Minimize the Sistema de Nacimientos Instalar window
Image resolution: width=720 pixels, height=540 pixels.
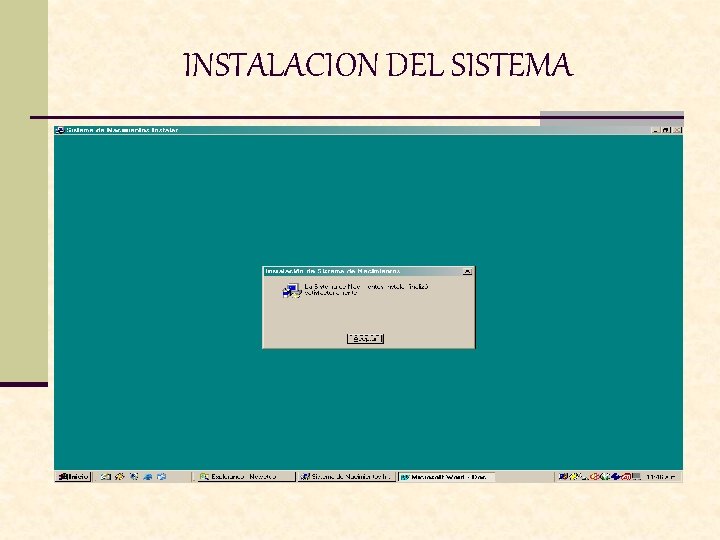[656, 130]
